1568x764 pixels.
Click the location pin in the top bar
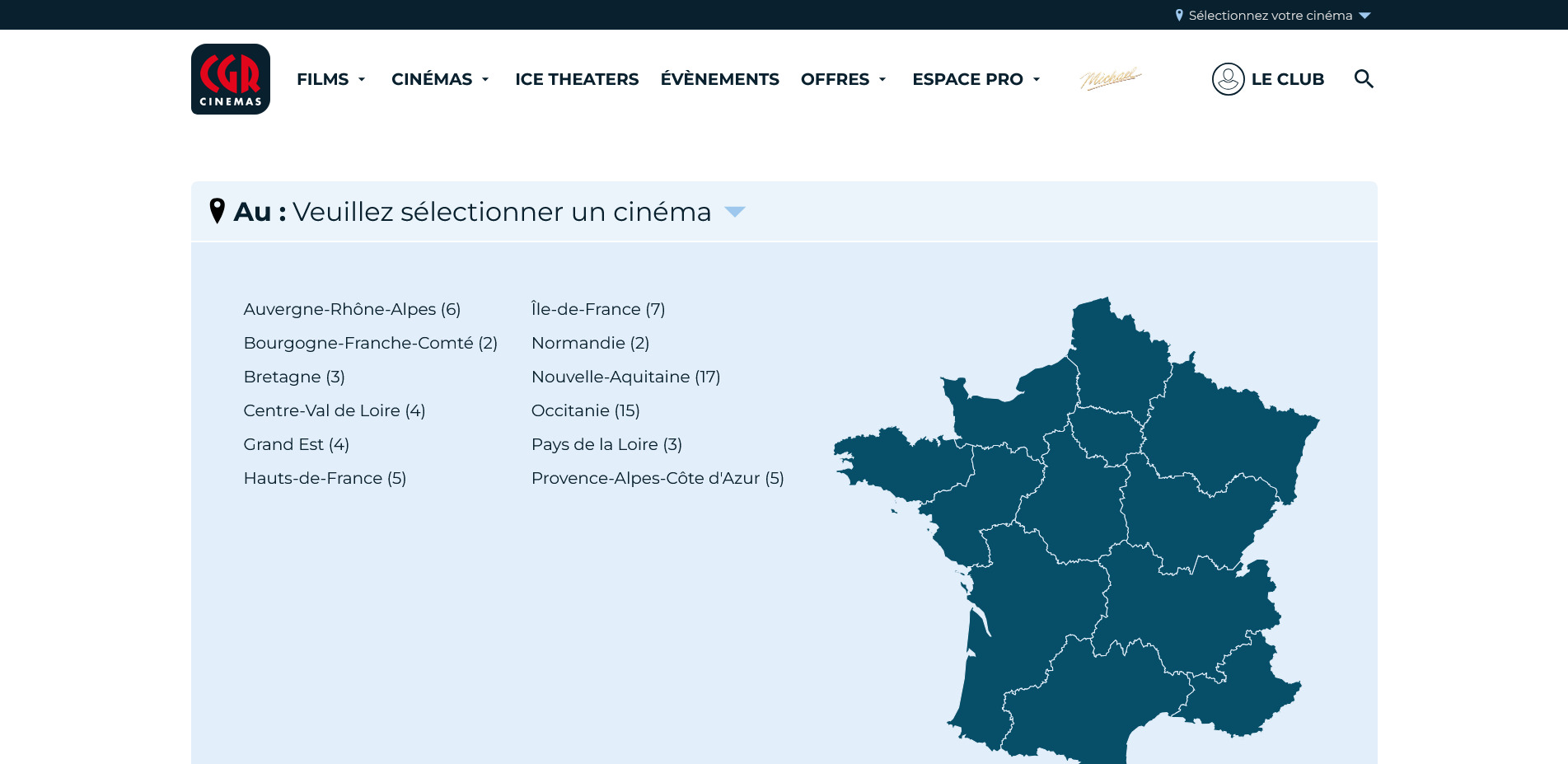point(1179,15)
